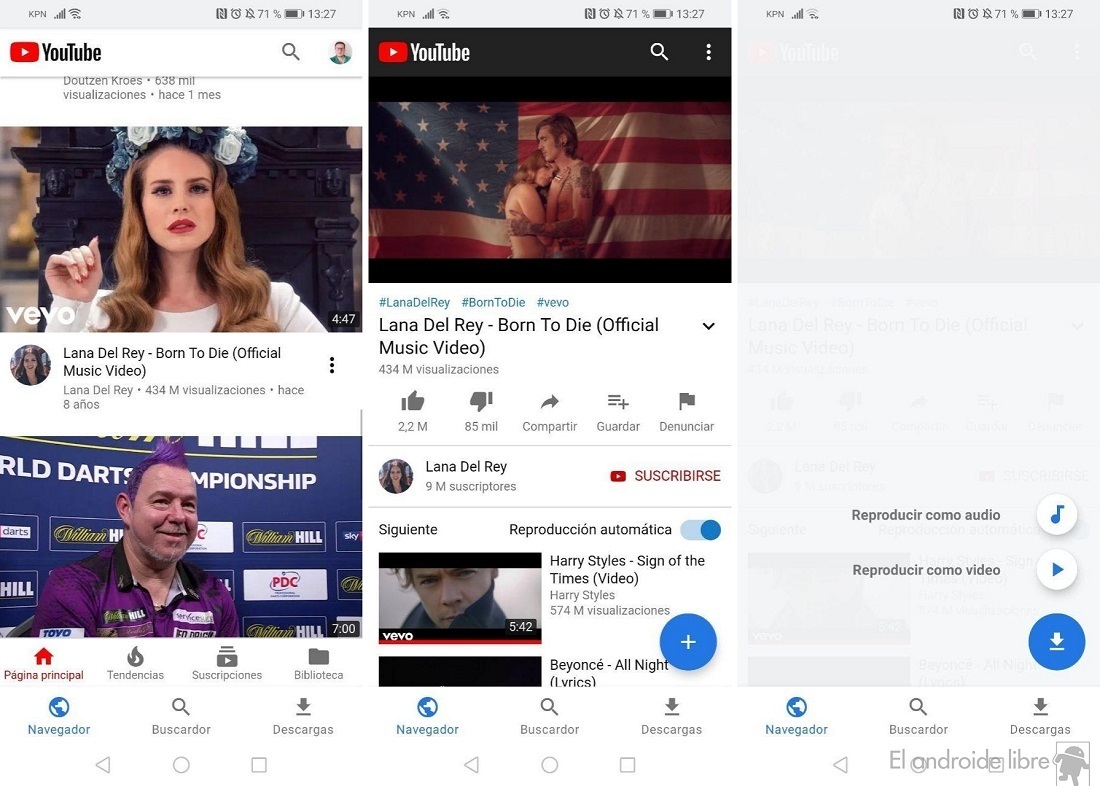The height and width of the screenshot is (786, 1100).
Task: Tap the music note Reproducir como audio icon
Action: (x=1057, y=514)
